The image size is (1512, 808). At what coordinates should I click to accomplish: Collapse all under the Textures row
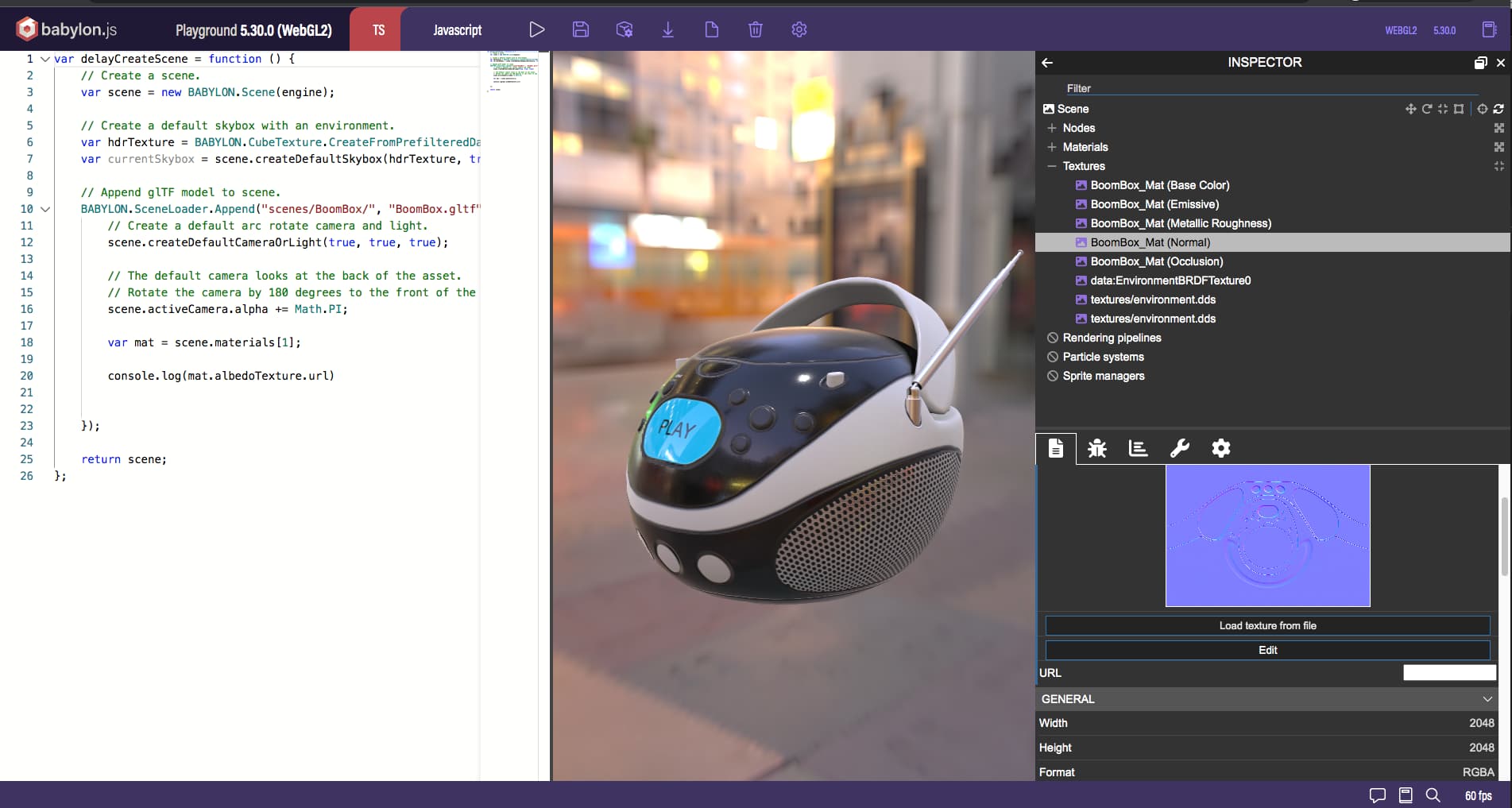[1499, 166]
